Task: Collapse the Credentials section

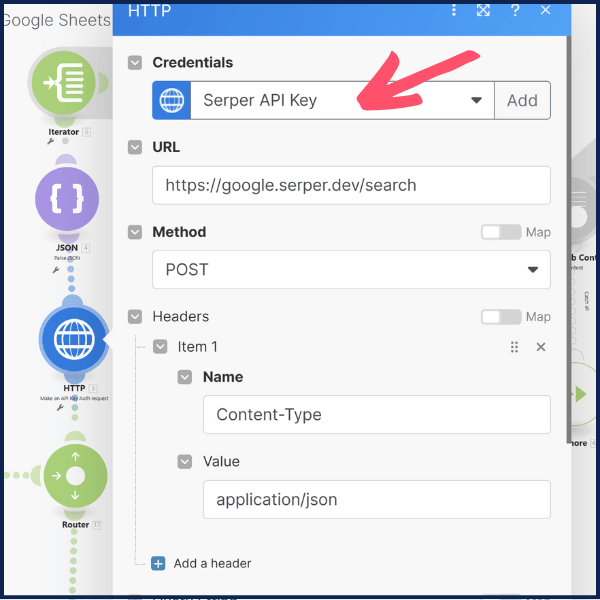Action: (x=135, y=63)
